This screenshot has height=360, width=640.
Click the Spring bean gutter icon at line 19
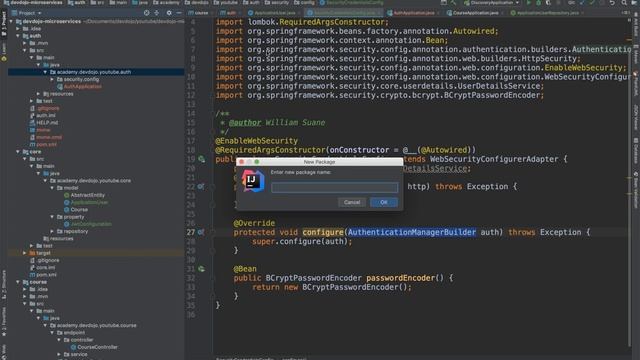202,159
